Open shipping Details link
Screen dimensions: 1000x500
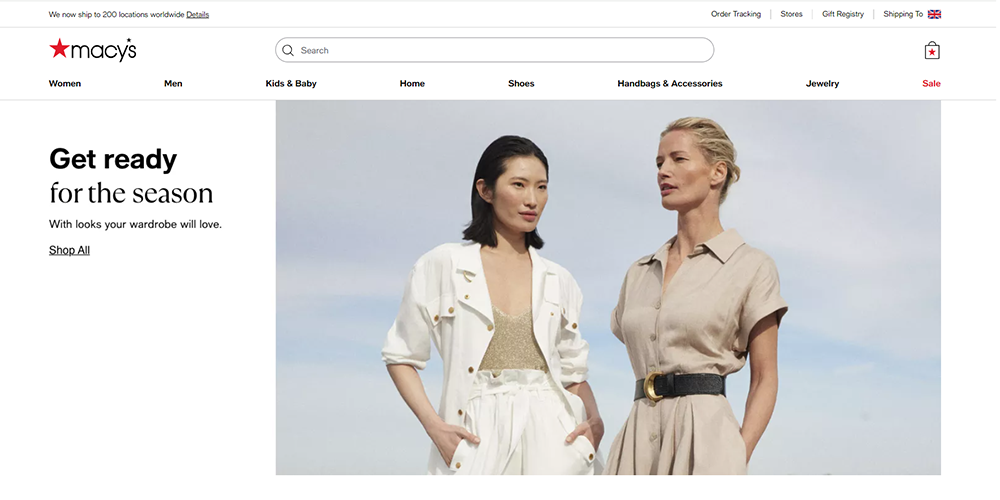point(197,15)
